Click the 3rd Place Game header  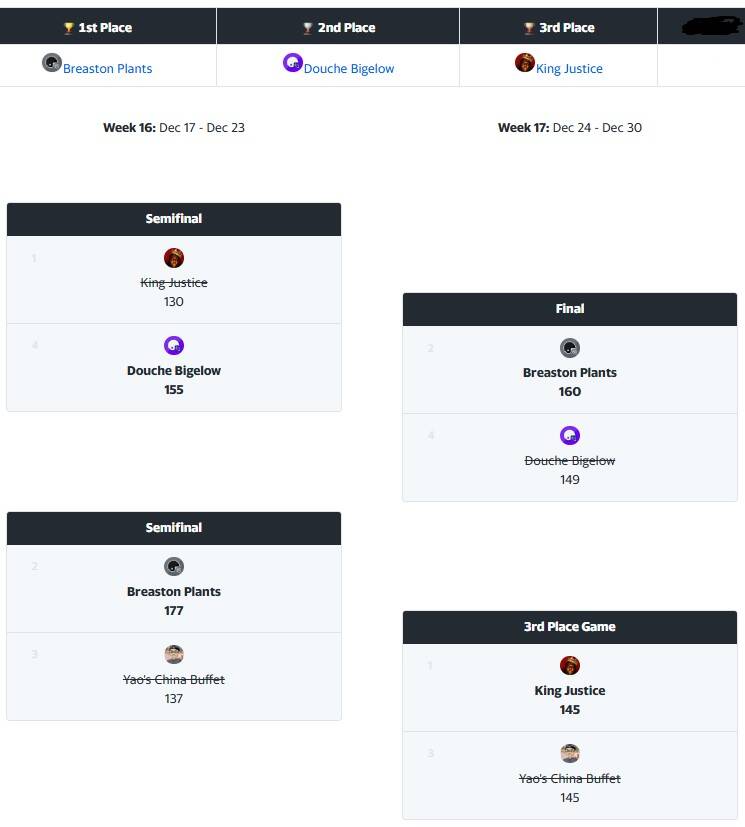569,627
